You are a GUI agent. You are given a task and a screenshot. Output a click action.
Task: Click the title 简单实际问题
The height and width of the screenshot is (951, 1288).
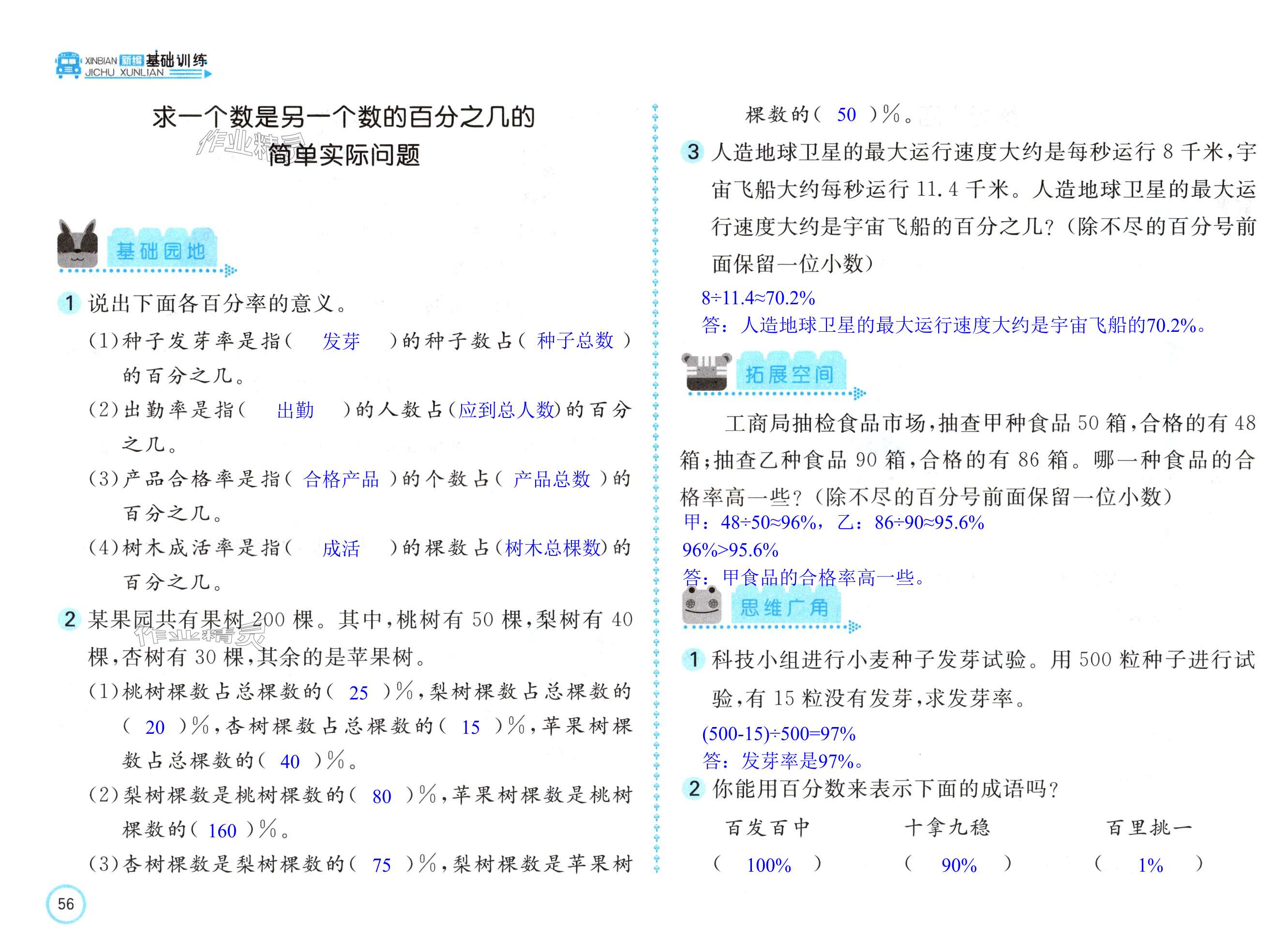coord(344,154)
